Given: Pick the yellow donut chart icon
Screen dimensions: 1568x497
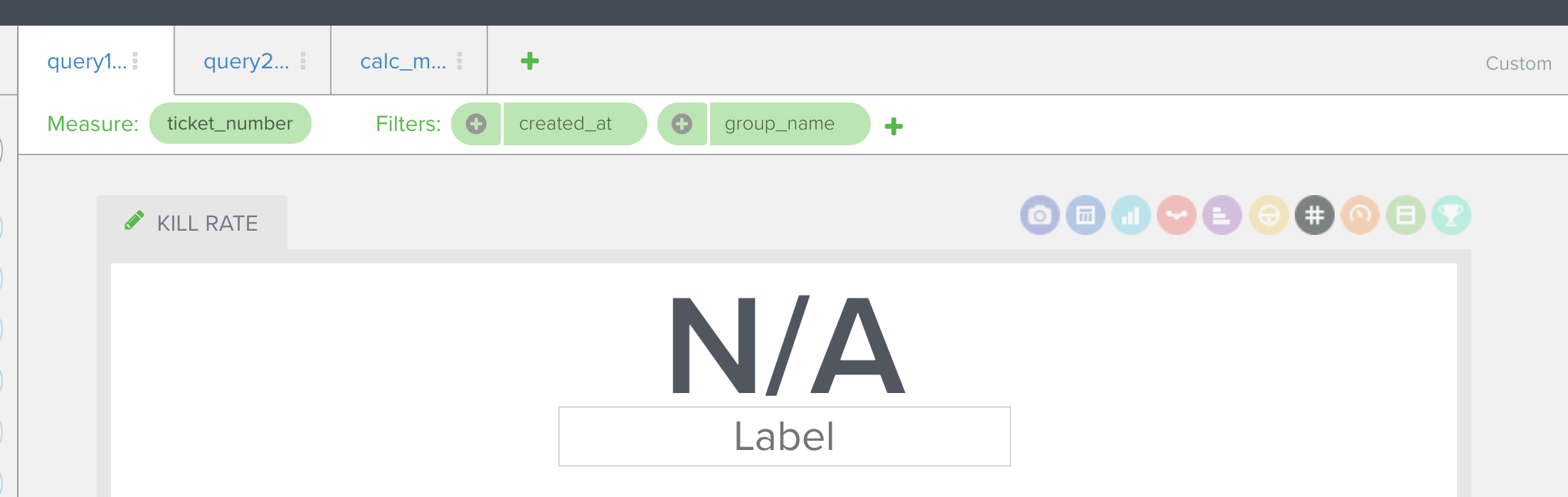Looking at the screenshot, I should (1269, 215).
